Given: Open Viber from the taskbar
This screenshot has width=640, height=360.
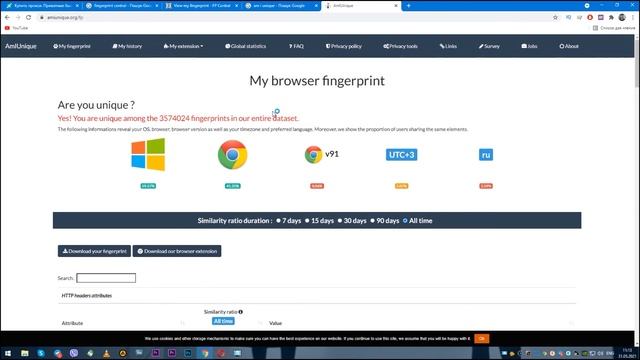Looking at the screenshot, I should [x=74, y=353].
